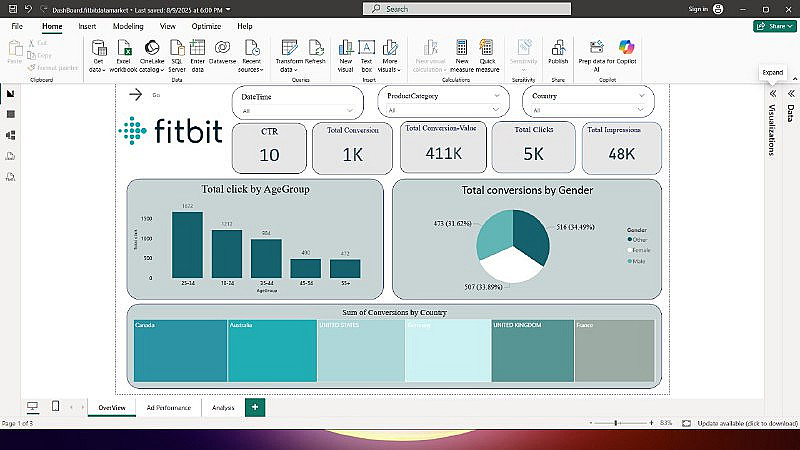
Task: Open More visuals
Action: click(389, 56)
